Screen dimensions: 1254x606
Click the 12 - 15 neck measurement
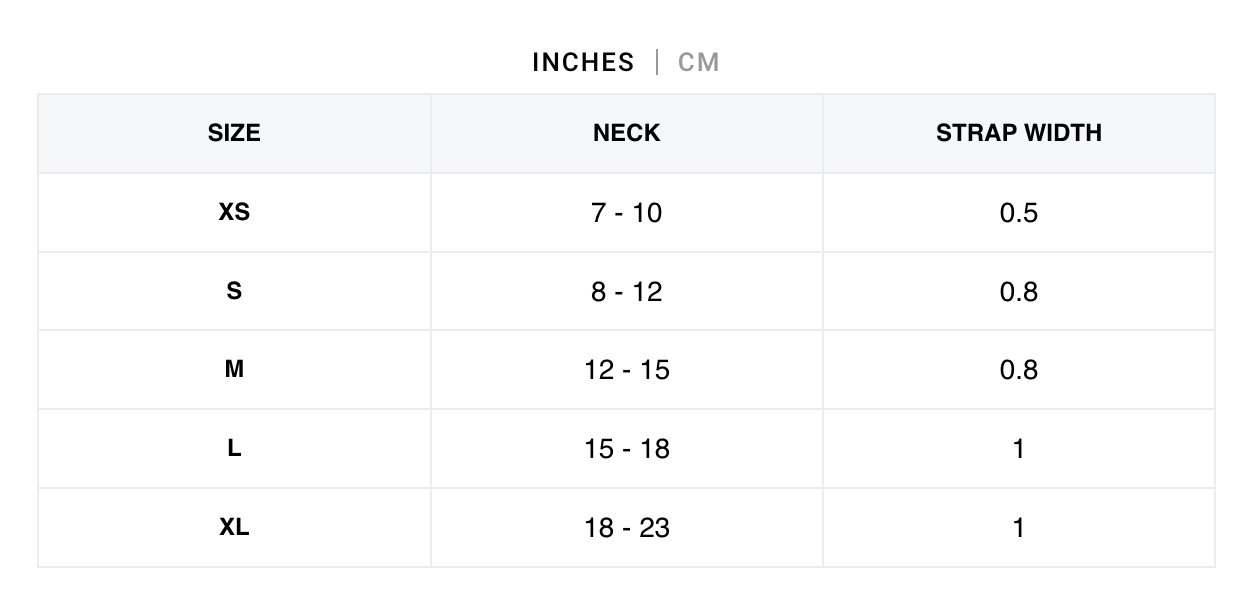[x=627, y=370]
